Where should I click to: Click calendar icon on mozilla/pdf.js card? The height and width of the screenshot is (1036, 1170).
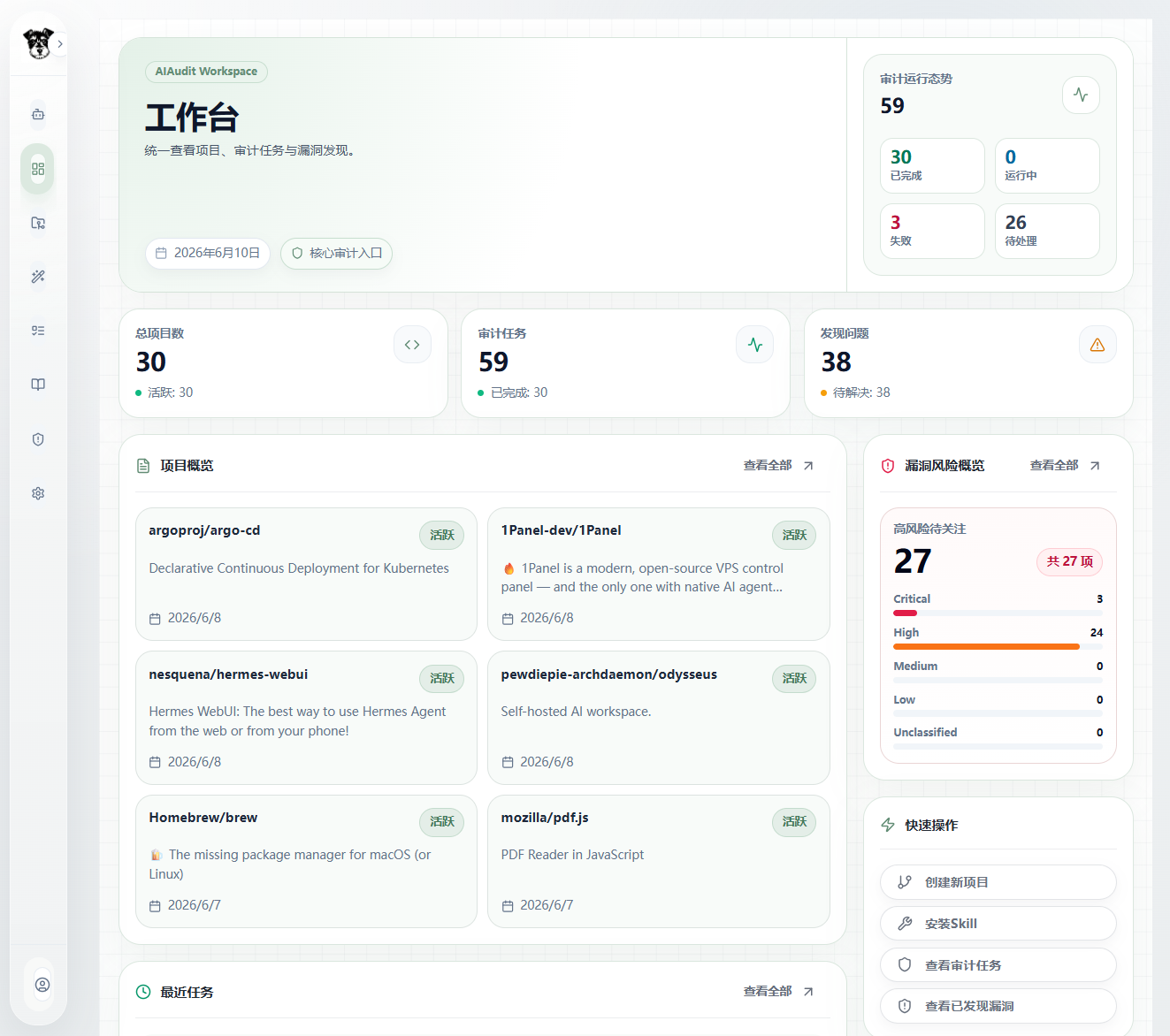tap(508, 906)
